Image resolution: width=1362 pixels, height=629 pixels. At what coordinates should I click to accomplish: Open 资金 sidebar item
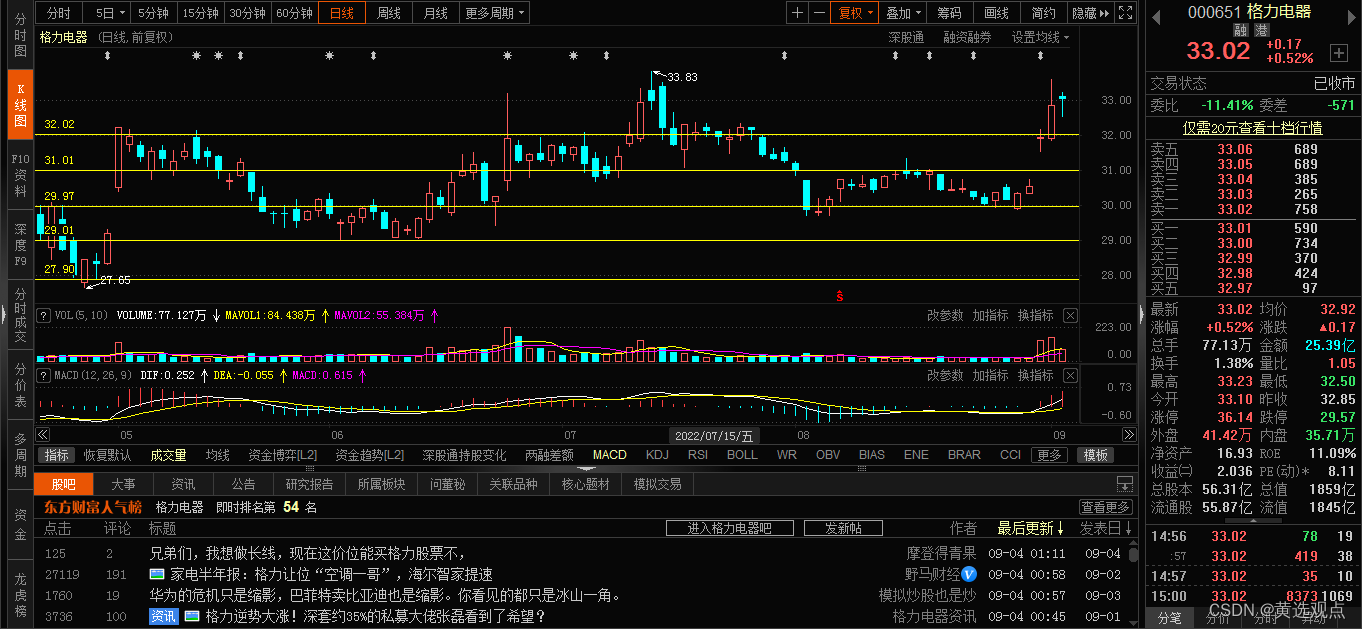tap(20, 524)
